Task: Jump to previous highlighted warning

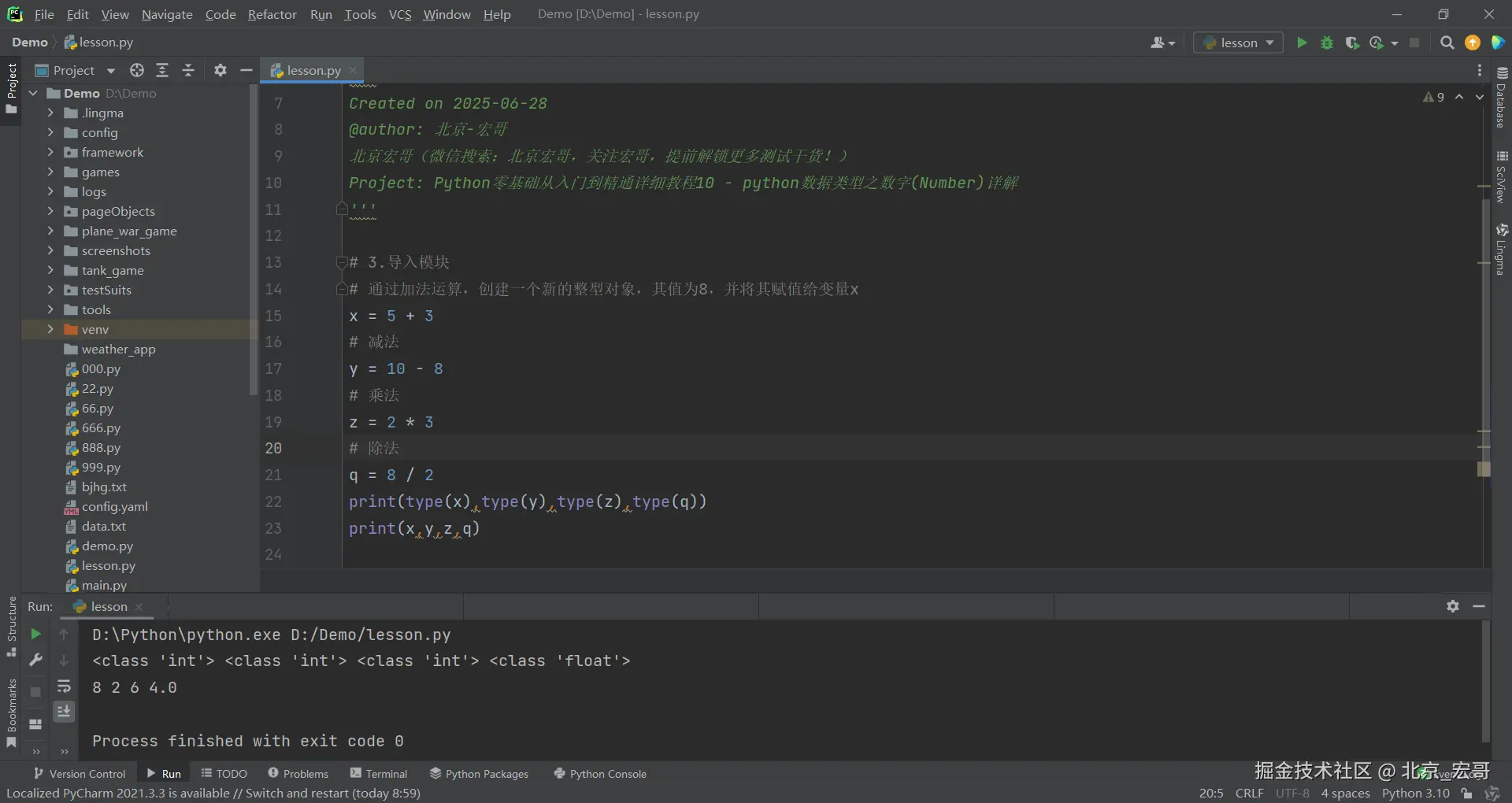Action: tap(1459, 97)
